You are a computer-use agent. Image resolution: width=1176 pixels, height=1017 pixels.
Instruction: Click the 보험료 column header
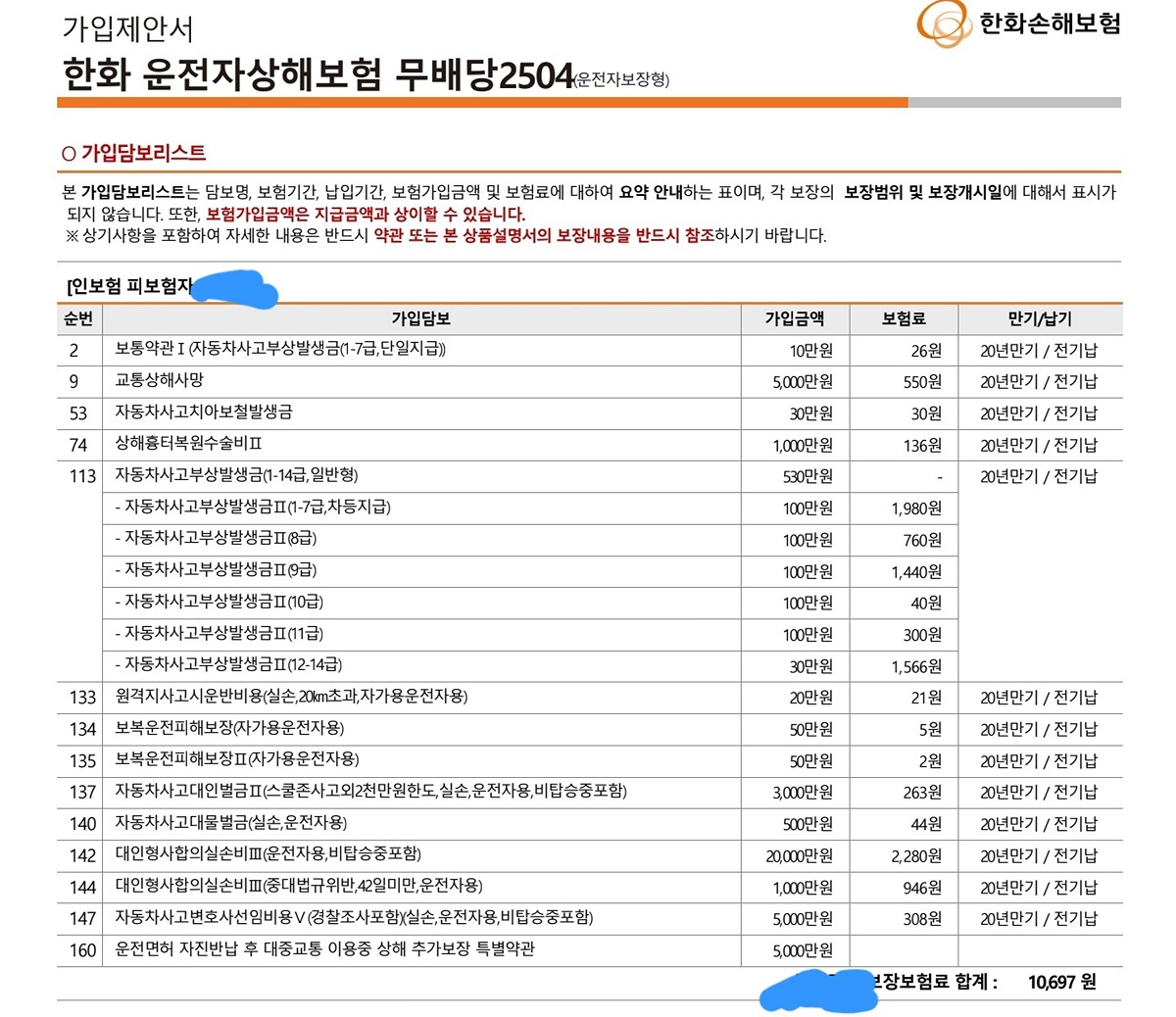(903, 318)
